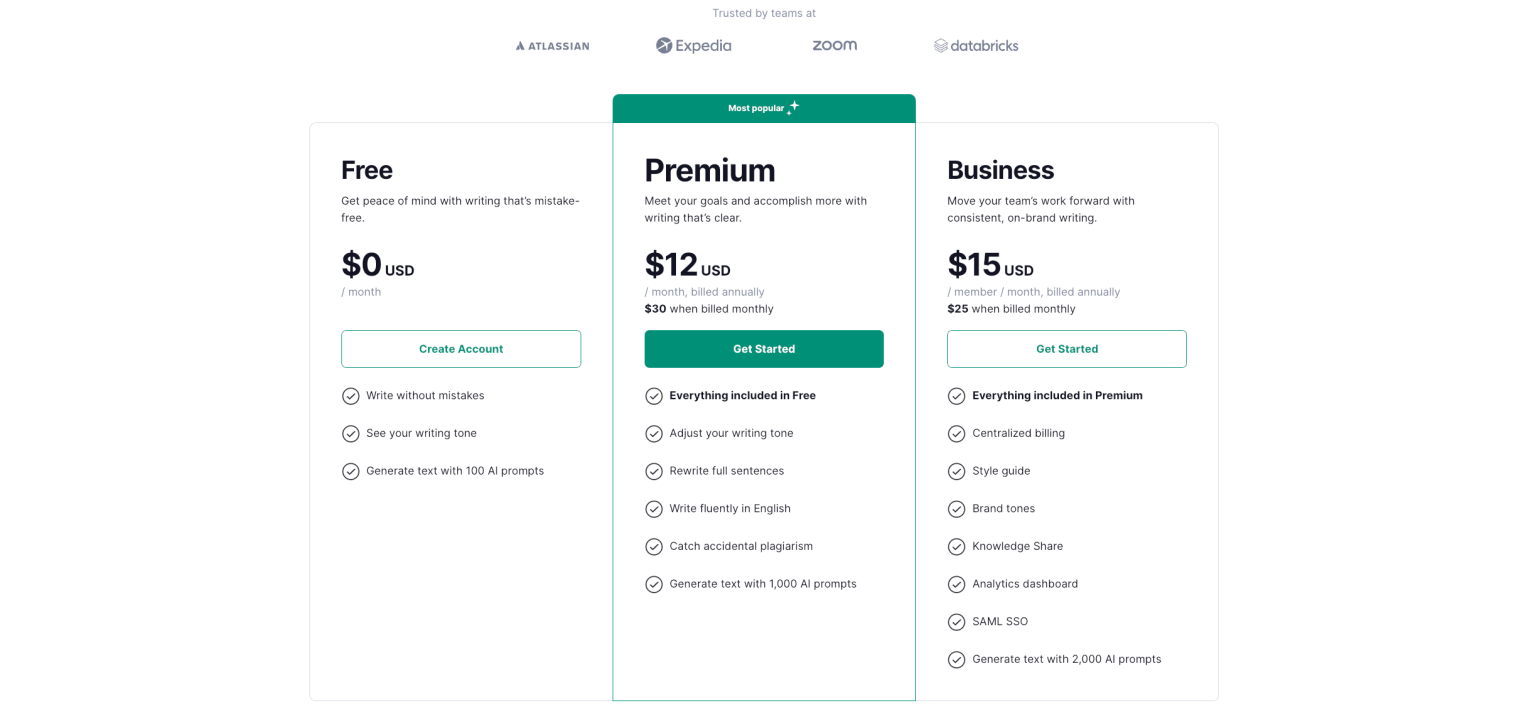The width and height of the screenshot is (1536, 725).
Task: Click the checkmark beside Analytics dashboard
Action: (x=956, y=584)
